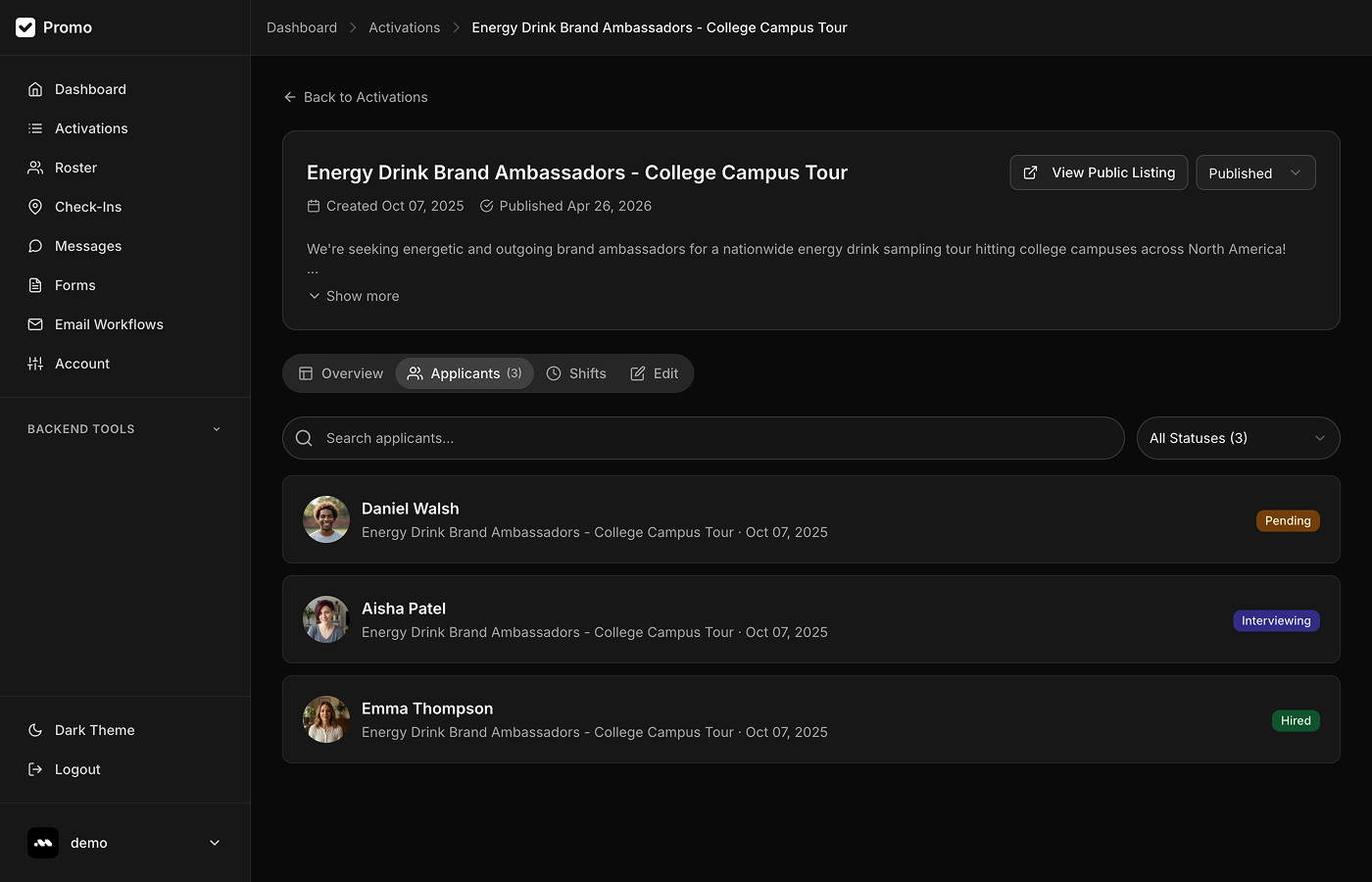This screenshot has width=1372, height=882.
Task: Open the Published status dropdown
Action: tap(1255, 172)
